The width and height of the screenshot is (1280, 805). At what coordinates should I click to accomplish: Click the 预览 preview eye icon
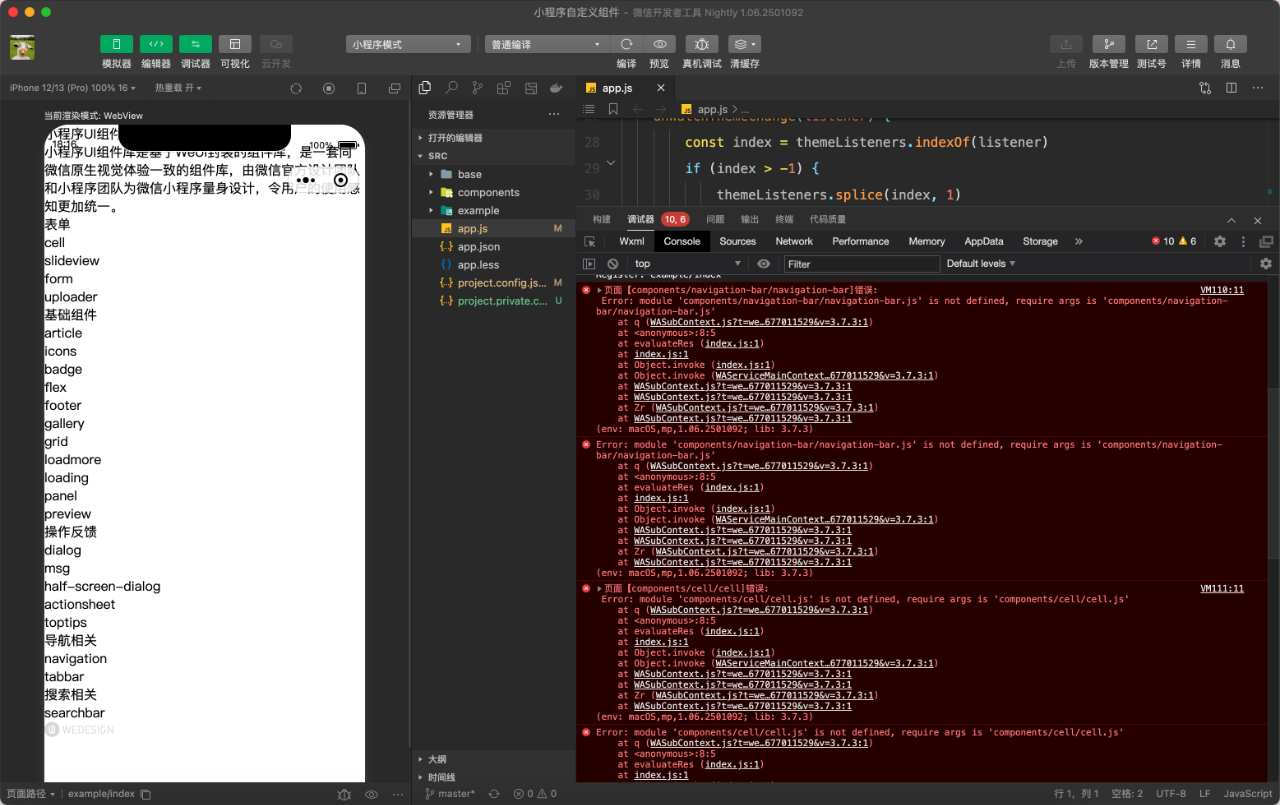[x=659, y=44]
